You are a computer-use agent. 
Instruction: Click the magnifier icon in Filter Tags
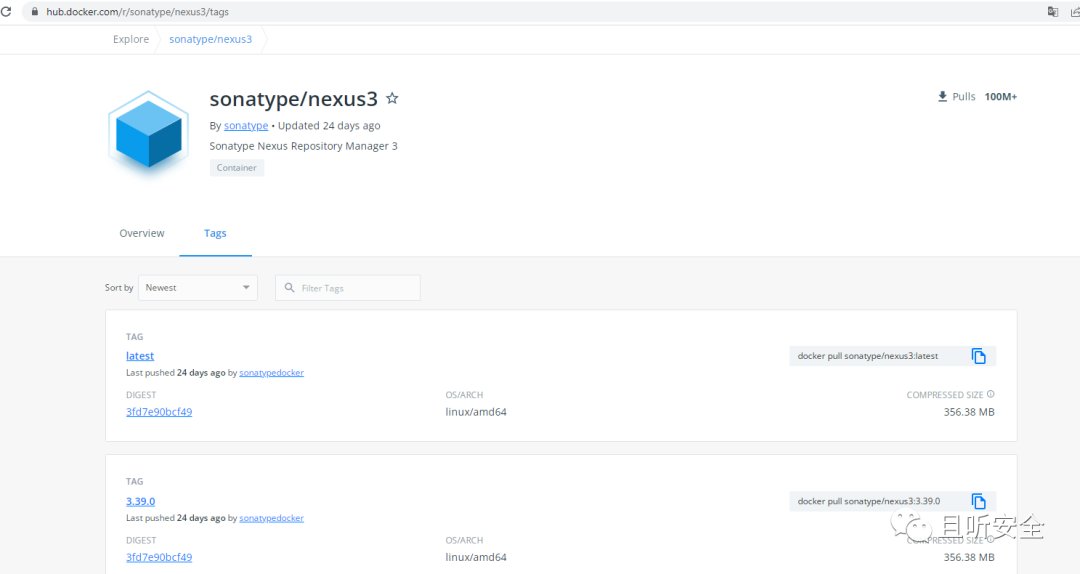(x=289, y=287)
